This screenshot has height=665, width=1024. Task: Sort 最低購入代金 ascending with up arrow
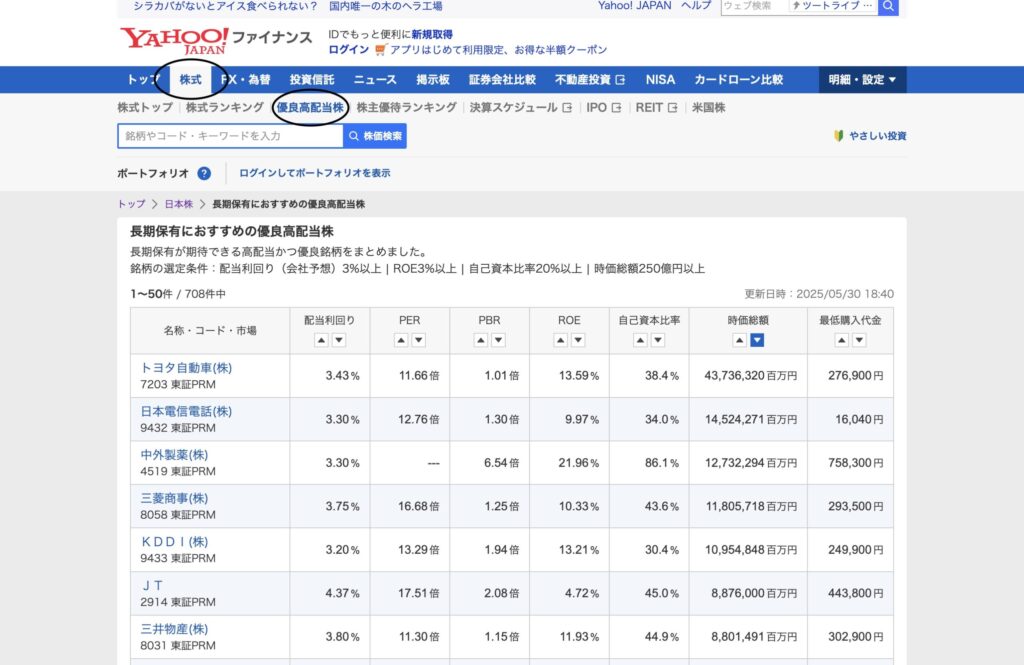click(842, 340)
